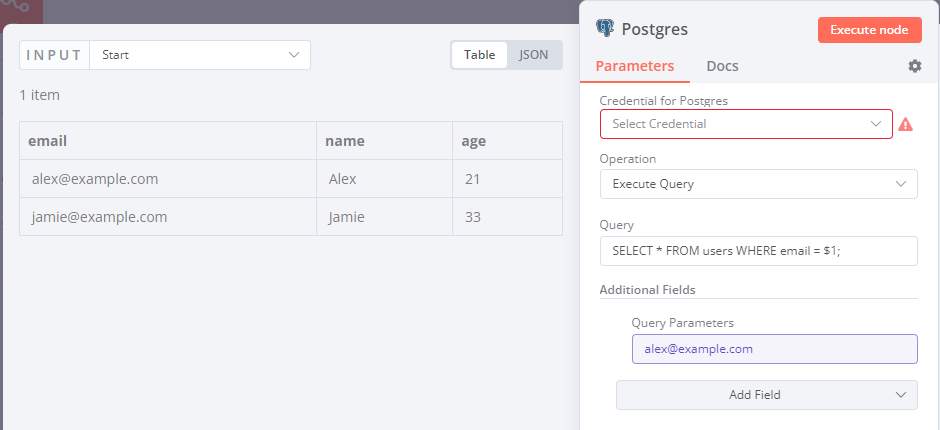Select the jamie@example.com table cell
This screenshot has width=940, height=430.
168,217
